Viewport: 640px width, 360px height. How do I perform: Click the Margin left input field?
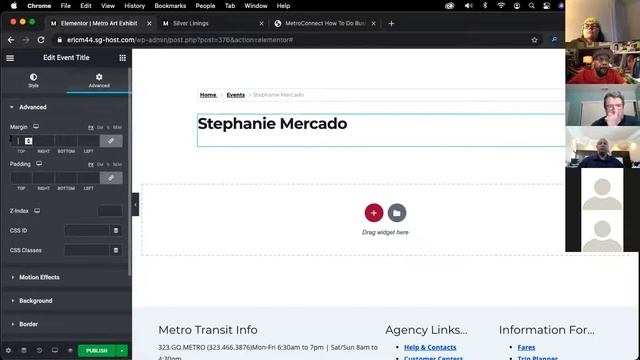pos(88,141)
